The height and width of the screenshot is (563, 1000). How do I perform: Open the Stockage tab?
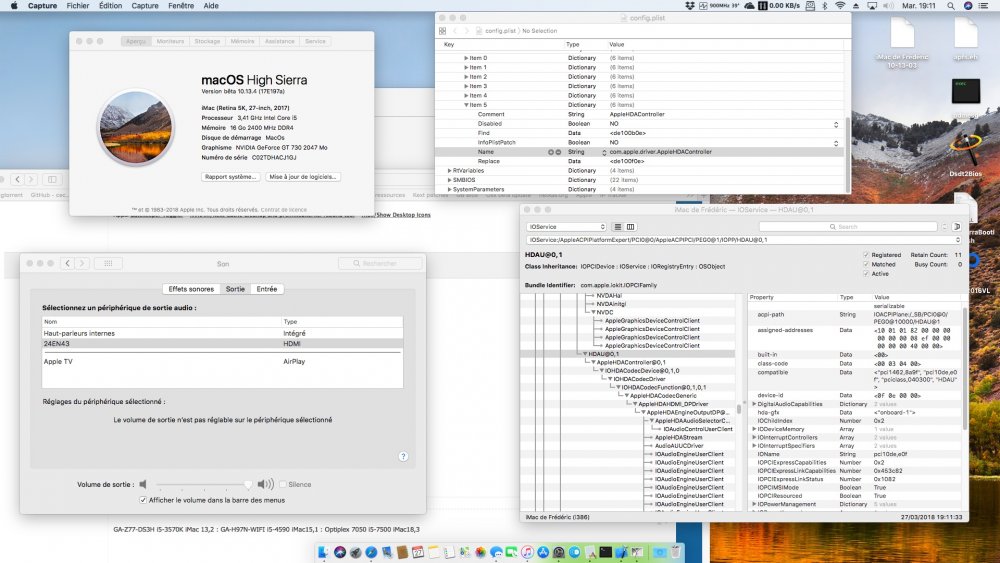click(x=207, y=41)
